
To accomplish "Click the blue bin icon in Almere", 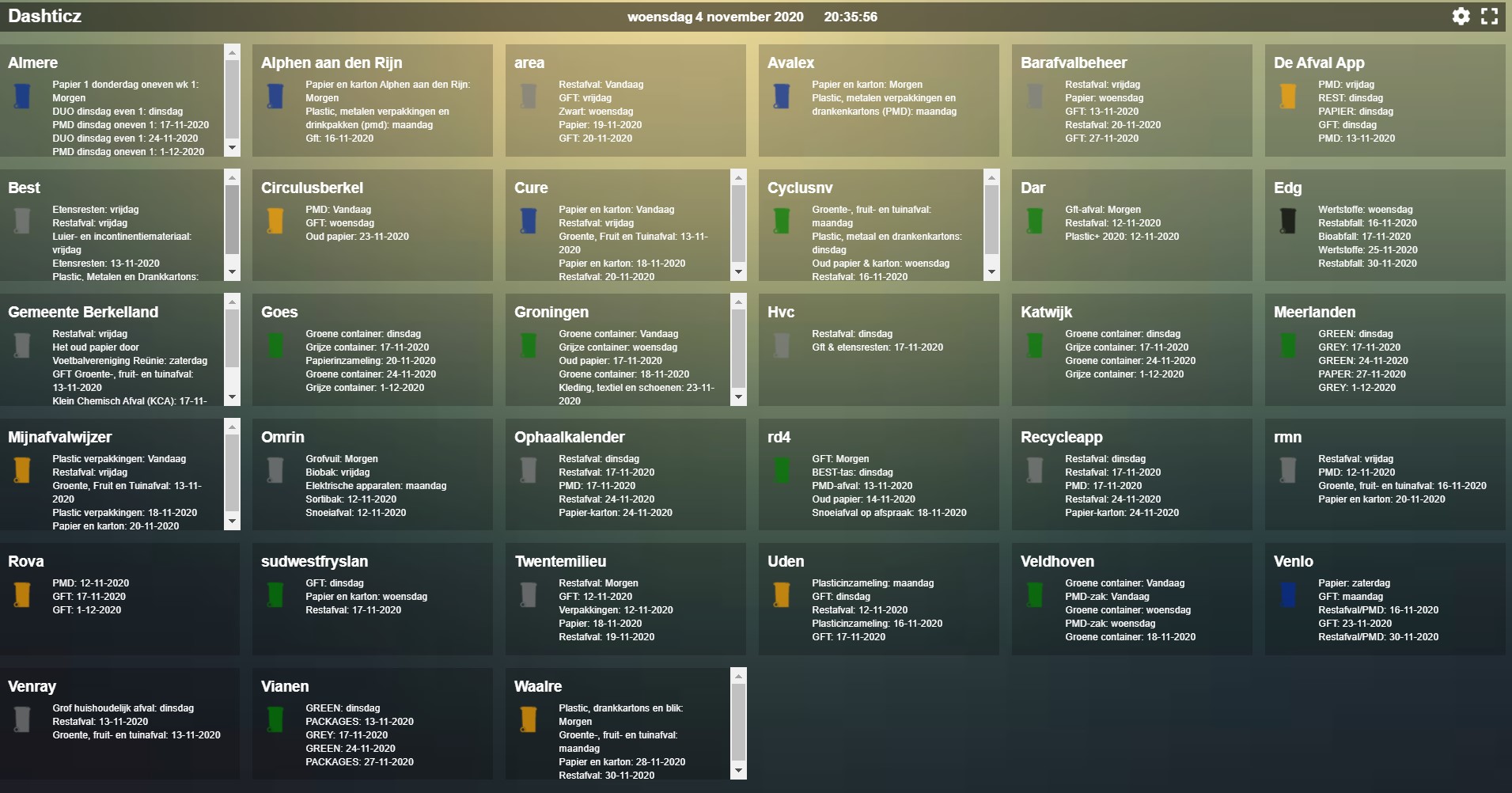I will tap(22, 96).
